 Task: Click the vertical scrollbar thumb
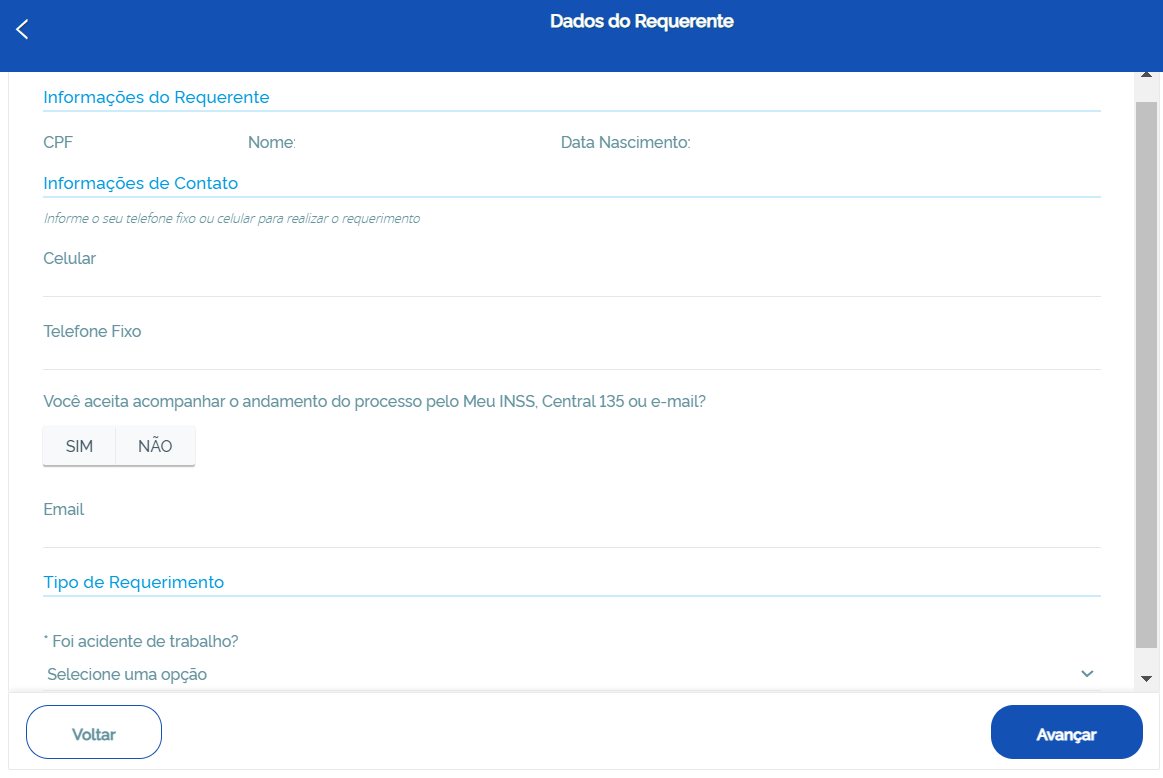pos(1146,370)
